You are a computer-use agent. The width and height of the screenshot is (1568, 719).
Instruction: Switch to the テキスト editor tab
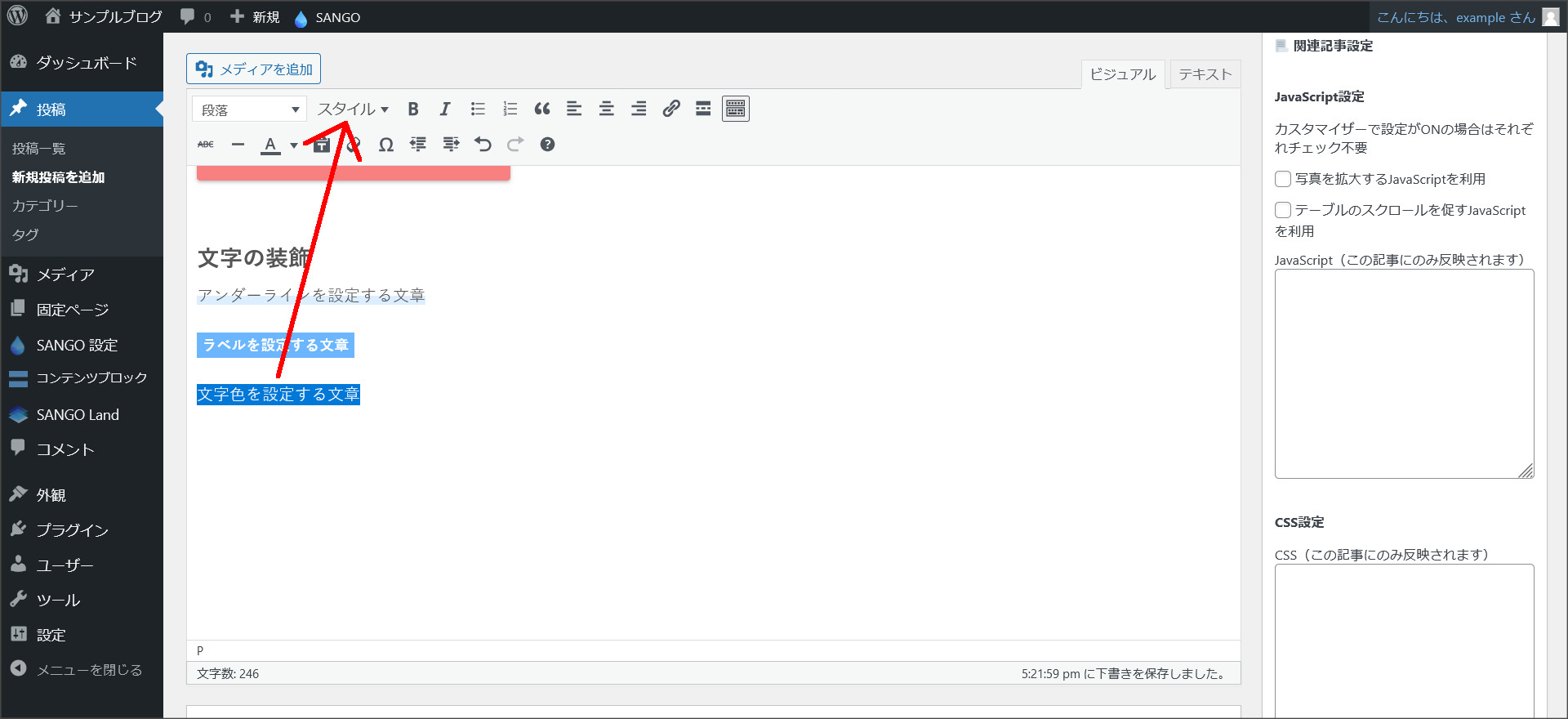(x=1205, y=74)
